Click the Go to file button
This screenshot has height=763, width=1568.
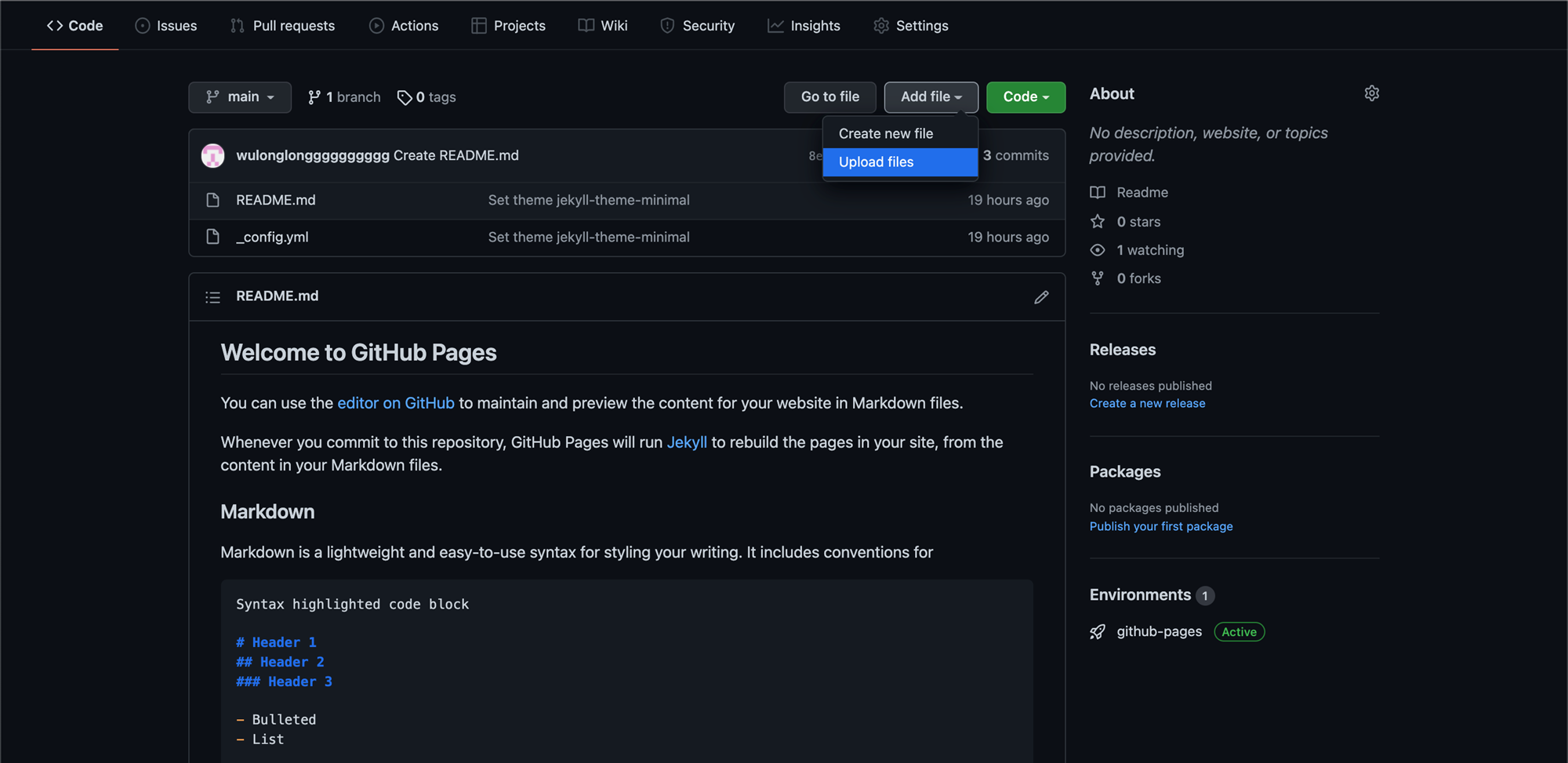[830, 97]
